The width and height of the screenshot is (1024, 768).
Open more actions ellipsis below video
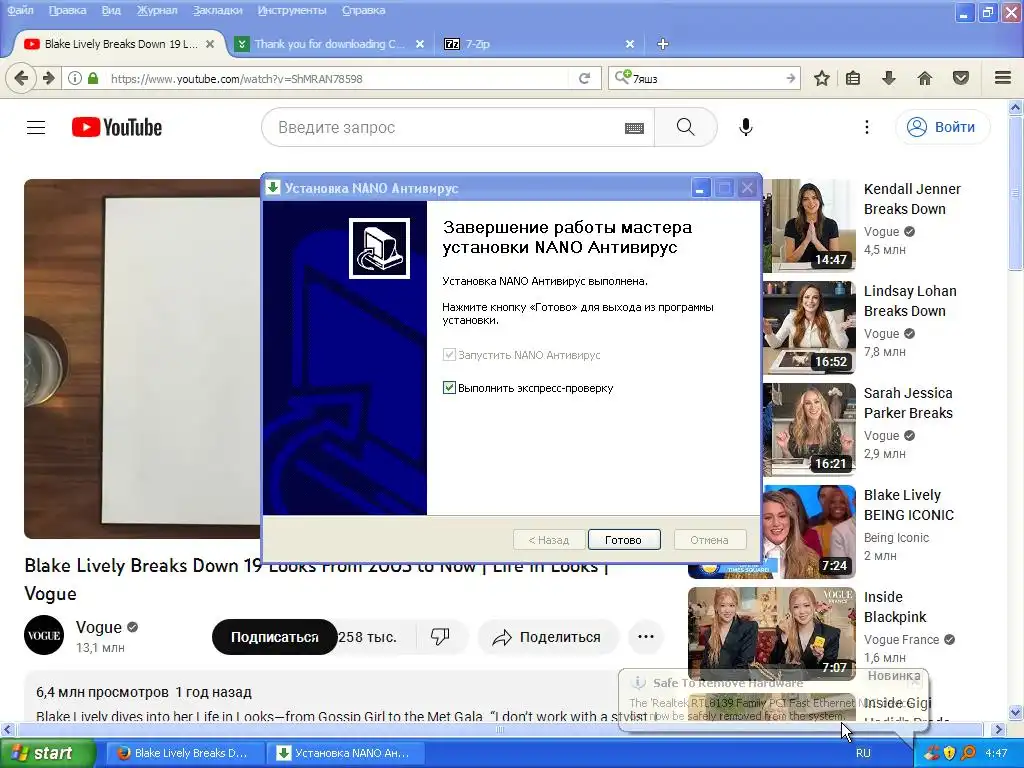pos(646,637)
